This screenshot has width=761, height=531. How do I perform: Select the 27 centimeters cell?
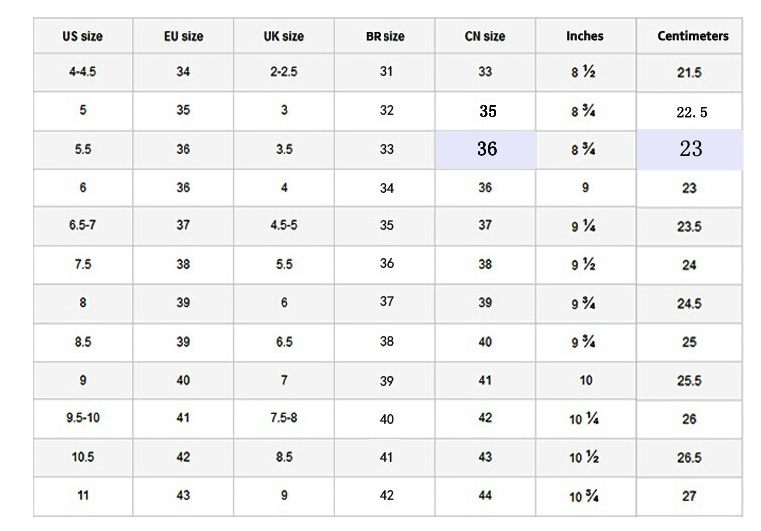tap(690, 496)
